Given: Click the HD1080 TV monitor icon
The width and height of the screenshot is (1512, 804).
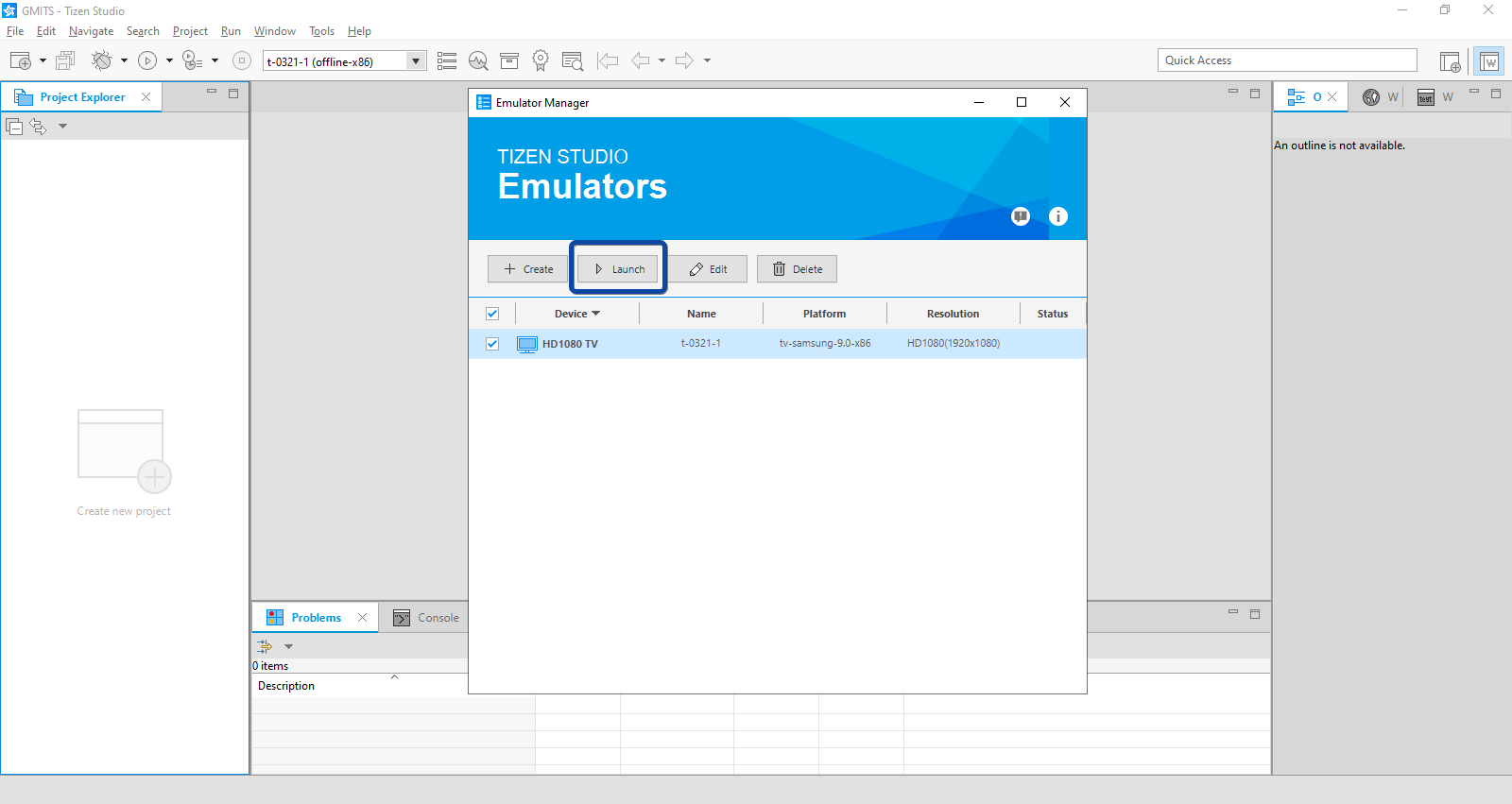Looking at the screenshot, I should coord(527,344).
